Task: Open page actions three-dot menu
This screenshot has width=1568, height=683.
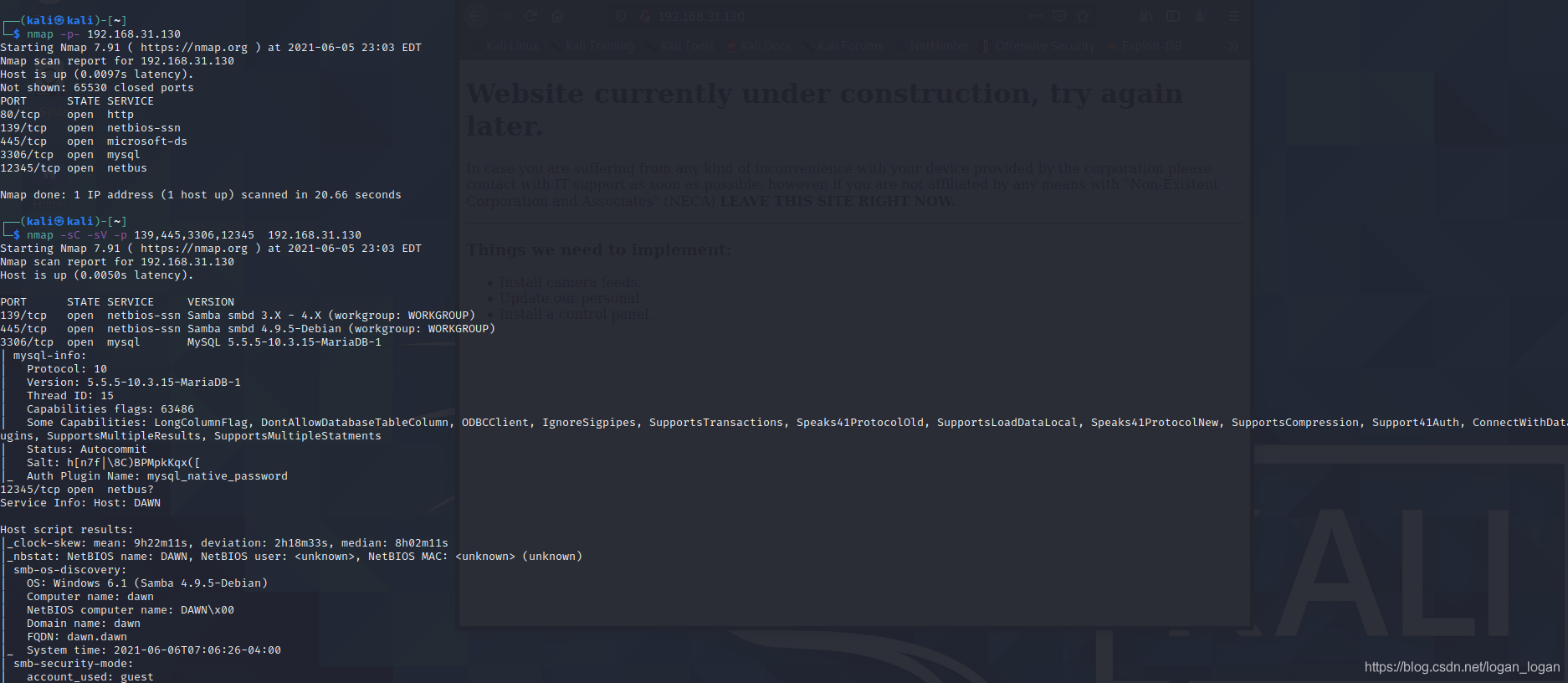Action: (x=1037, y=16)
